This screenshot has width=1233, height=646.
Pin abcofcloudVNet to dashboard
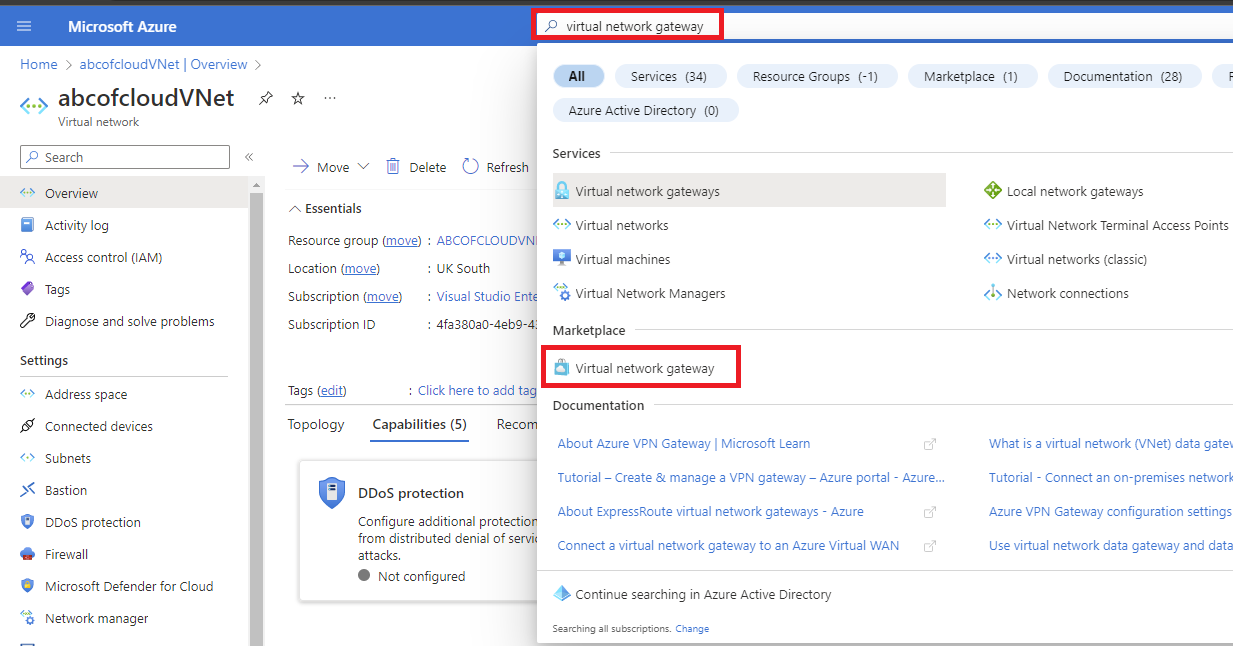pos(265,98)
